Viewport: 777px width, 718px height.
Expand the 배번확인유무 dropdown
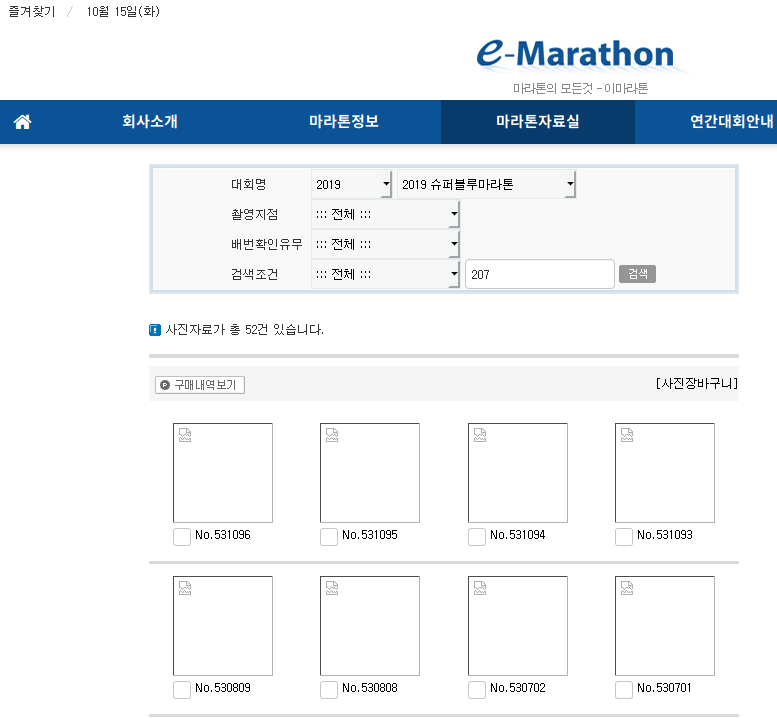tap(385, 245)
